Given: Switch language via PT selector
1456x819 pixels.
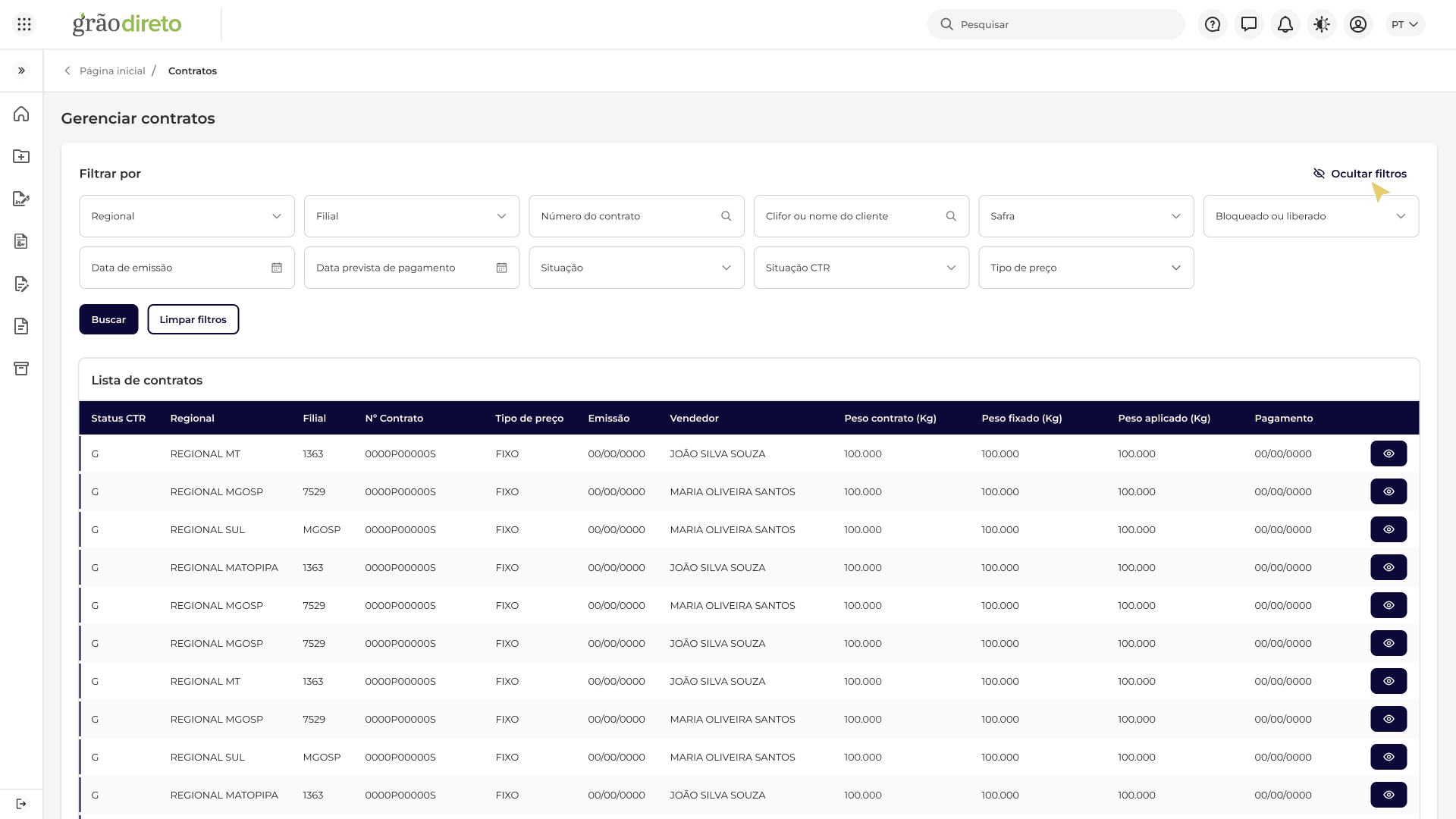Looking at the screenshot, I should [1404, 24].
